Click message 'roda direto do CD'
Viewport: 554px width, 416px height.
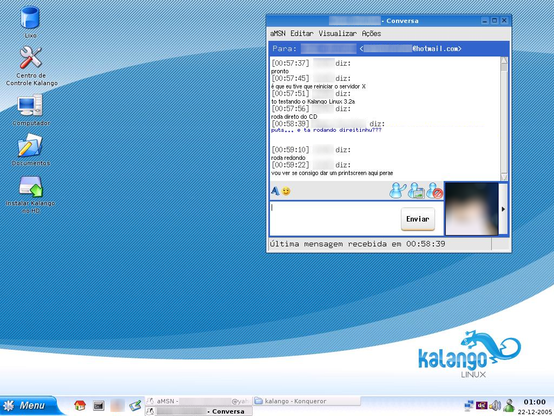click(294, 117)
